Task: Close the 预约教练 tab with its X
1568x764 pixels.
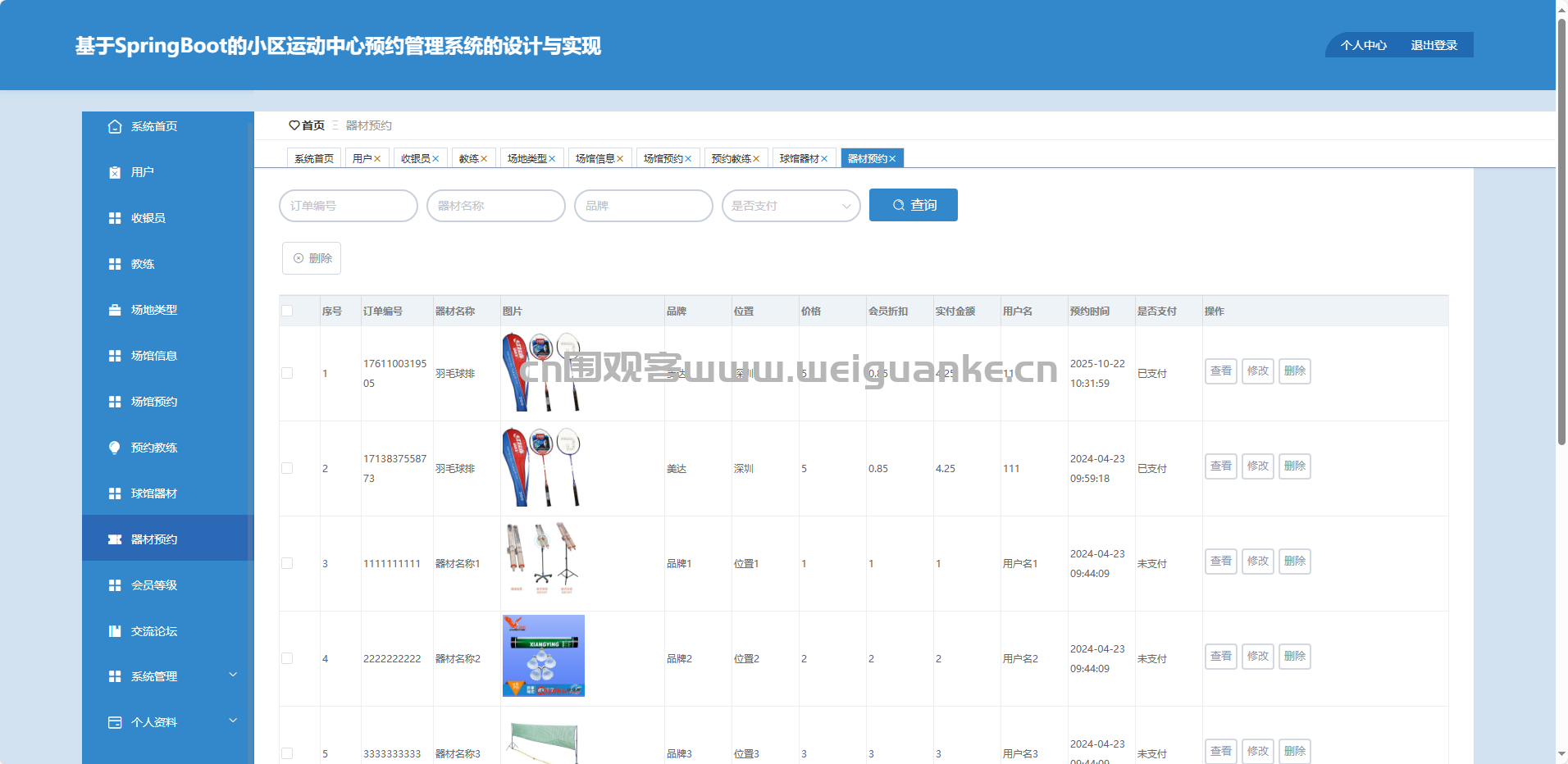Action: pos(756,159)
